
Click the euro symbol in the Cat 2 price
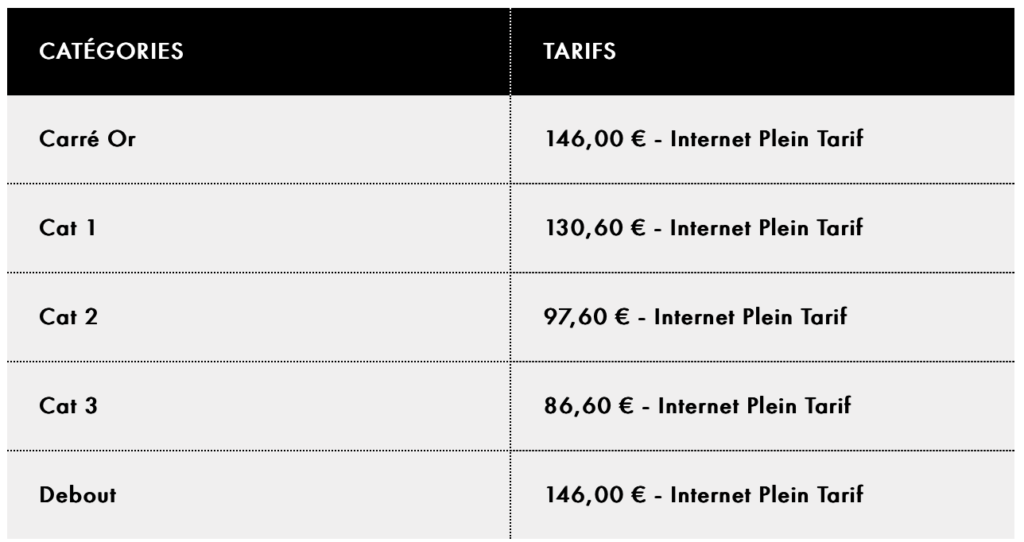tap(622, 317)
